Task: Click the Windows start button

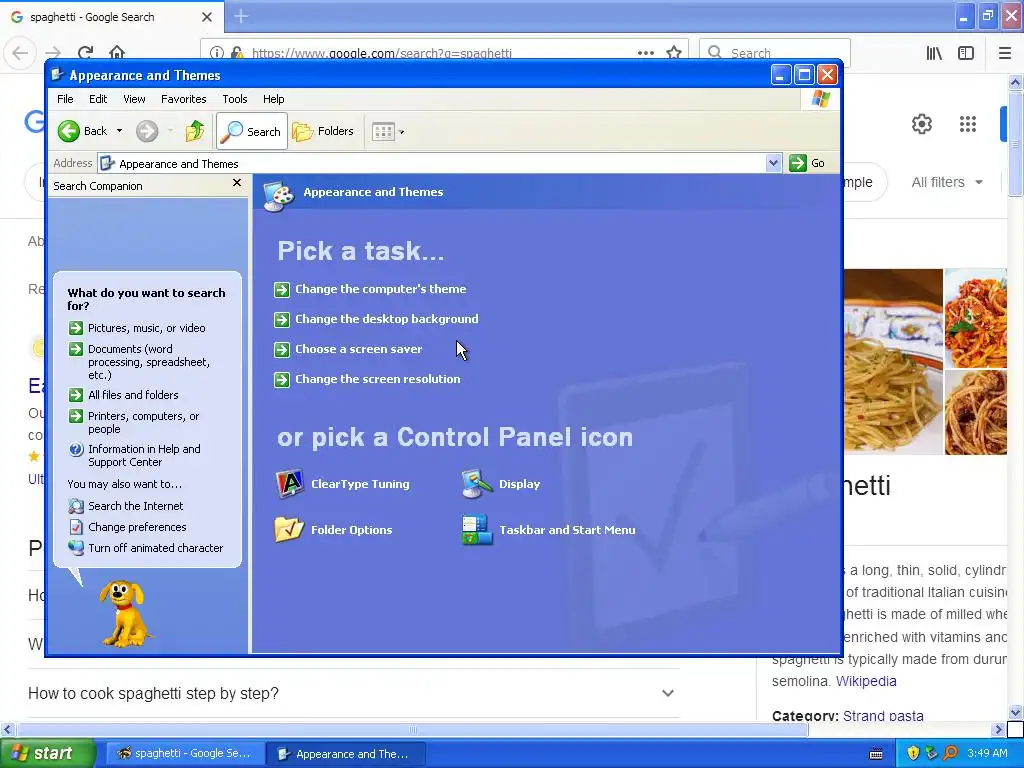Action: point(47,753)
